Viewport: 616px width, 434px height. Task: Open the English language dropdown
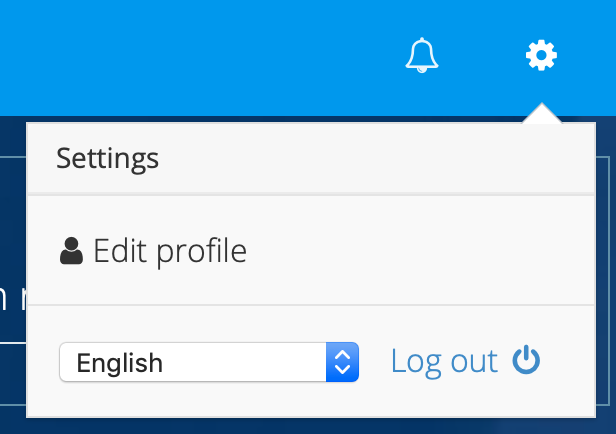click(209, 362)
